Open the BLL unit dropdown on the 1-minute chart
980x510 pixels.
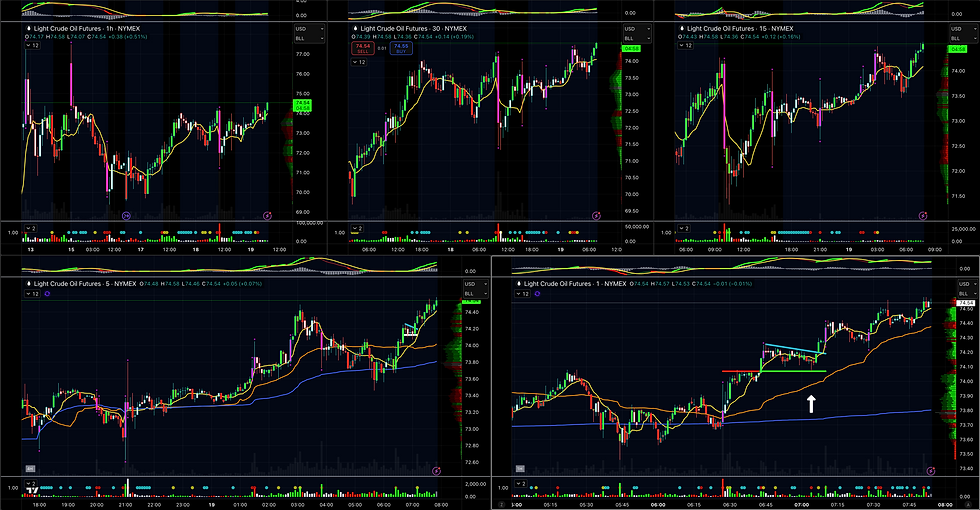[x=970, y=293]
